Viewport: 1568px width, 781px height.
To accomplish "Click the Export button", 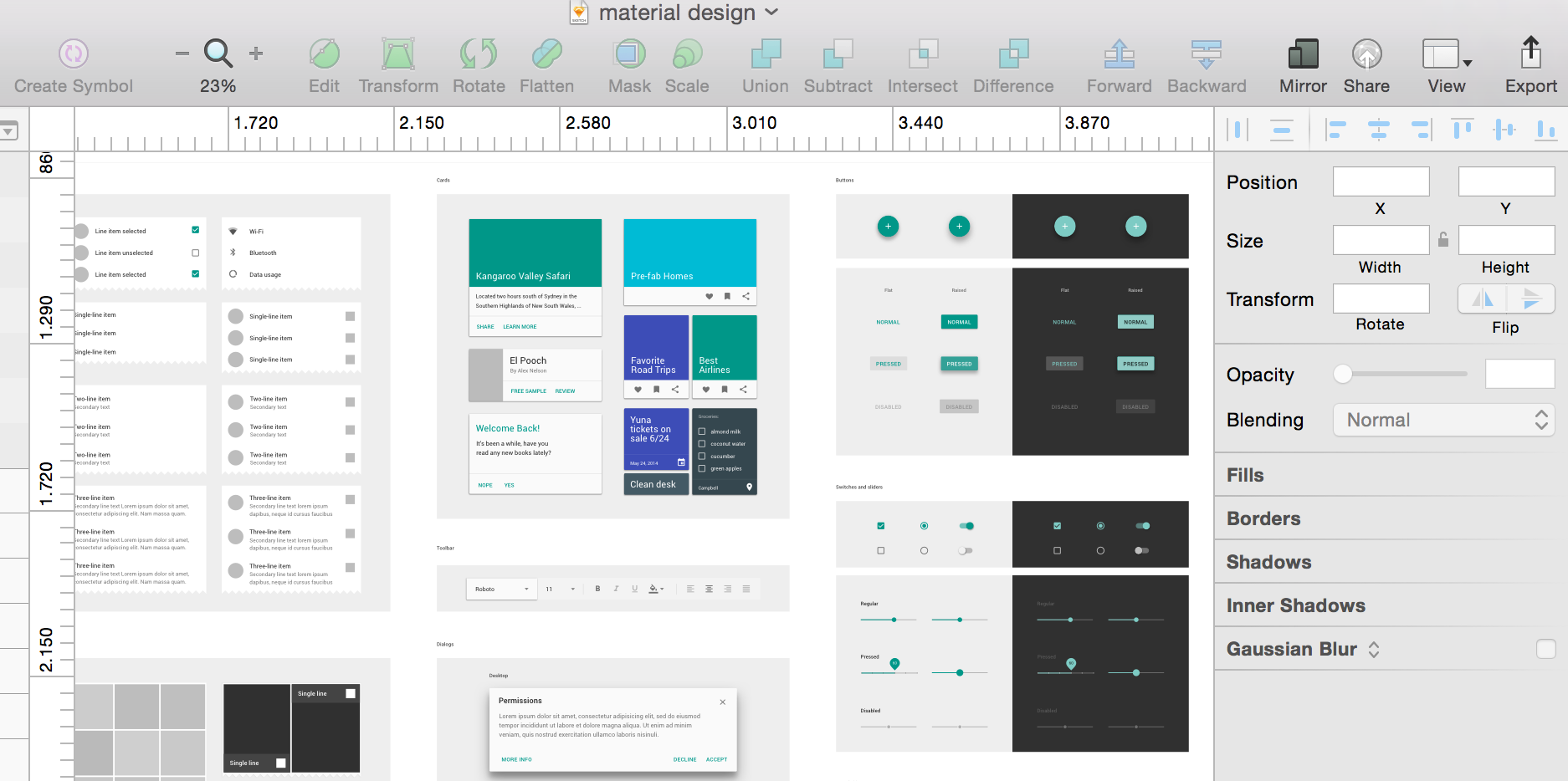I will point(1530,55).
